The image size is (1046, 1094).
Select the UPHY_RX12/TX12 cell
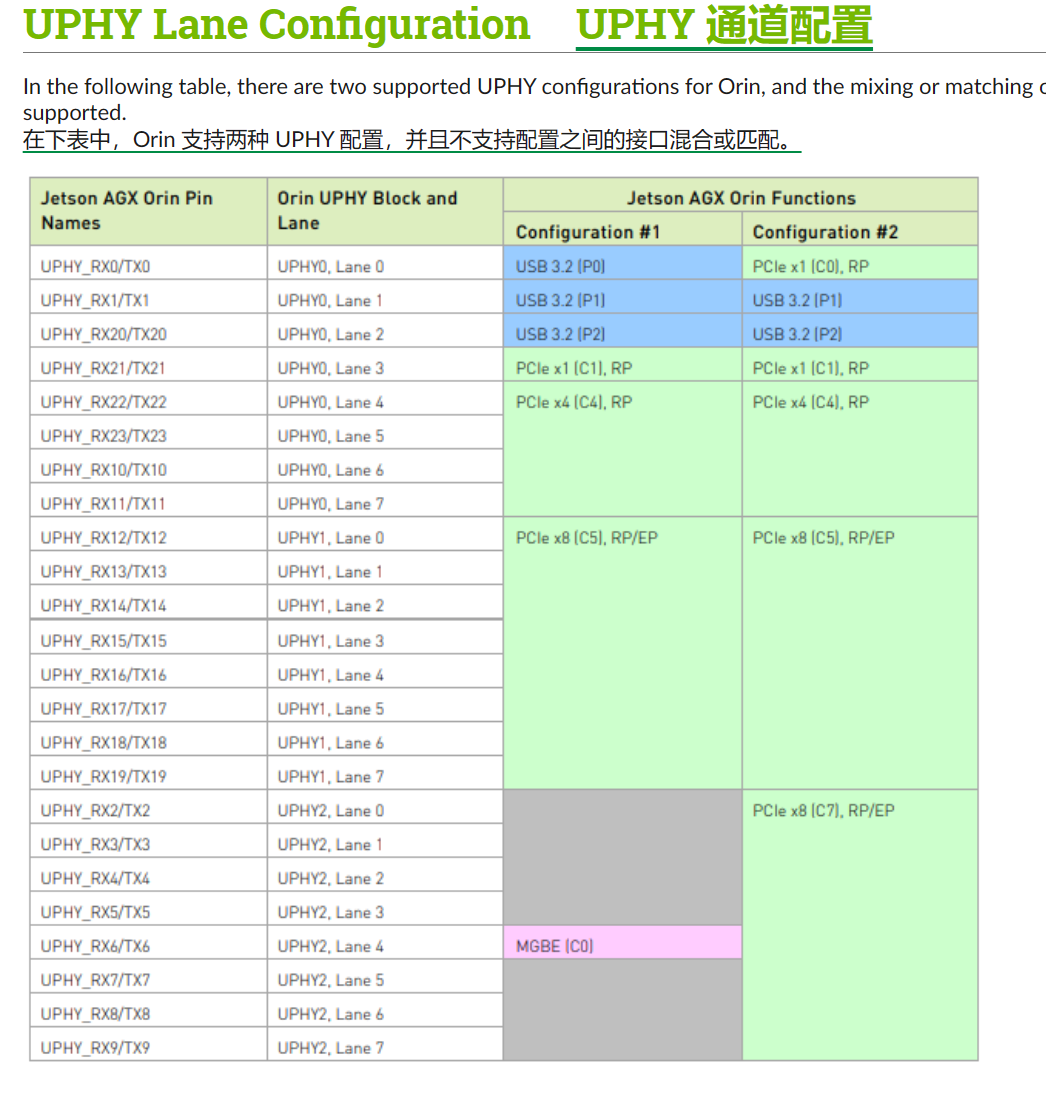(149, 534)
